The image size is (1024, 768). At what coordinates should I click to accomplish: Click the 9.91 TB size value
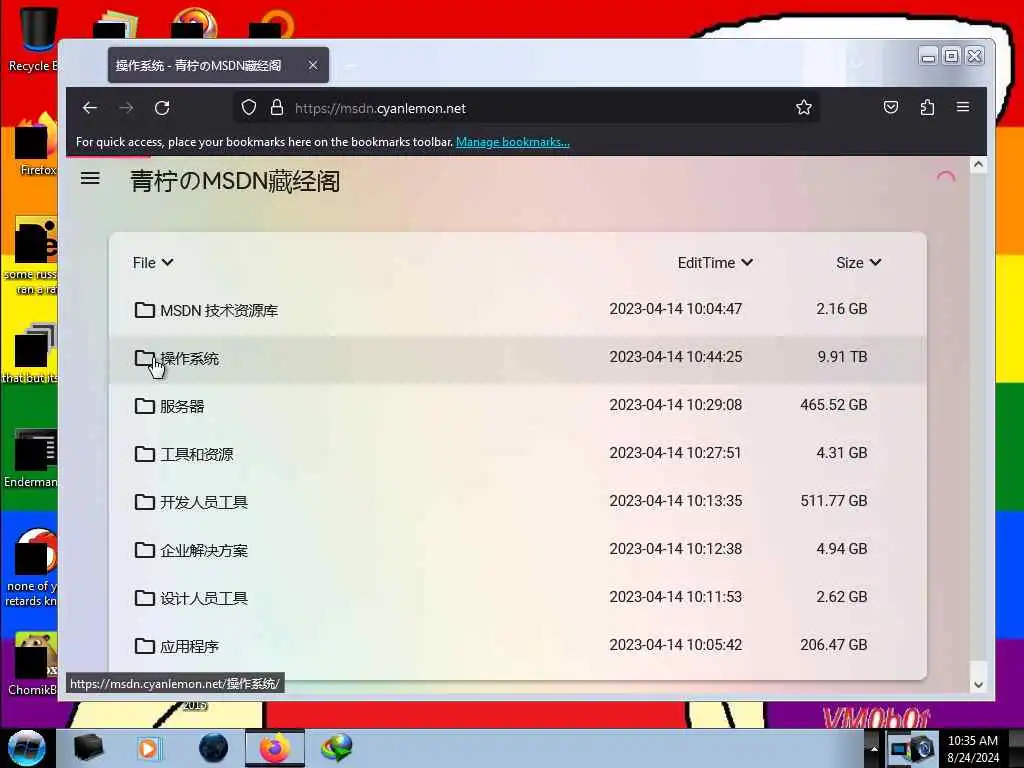click(x=842, y=357)
